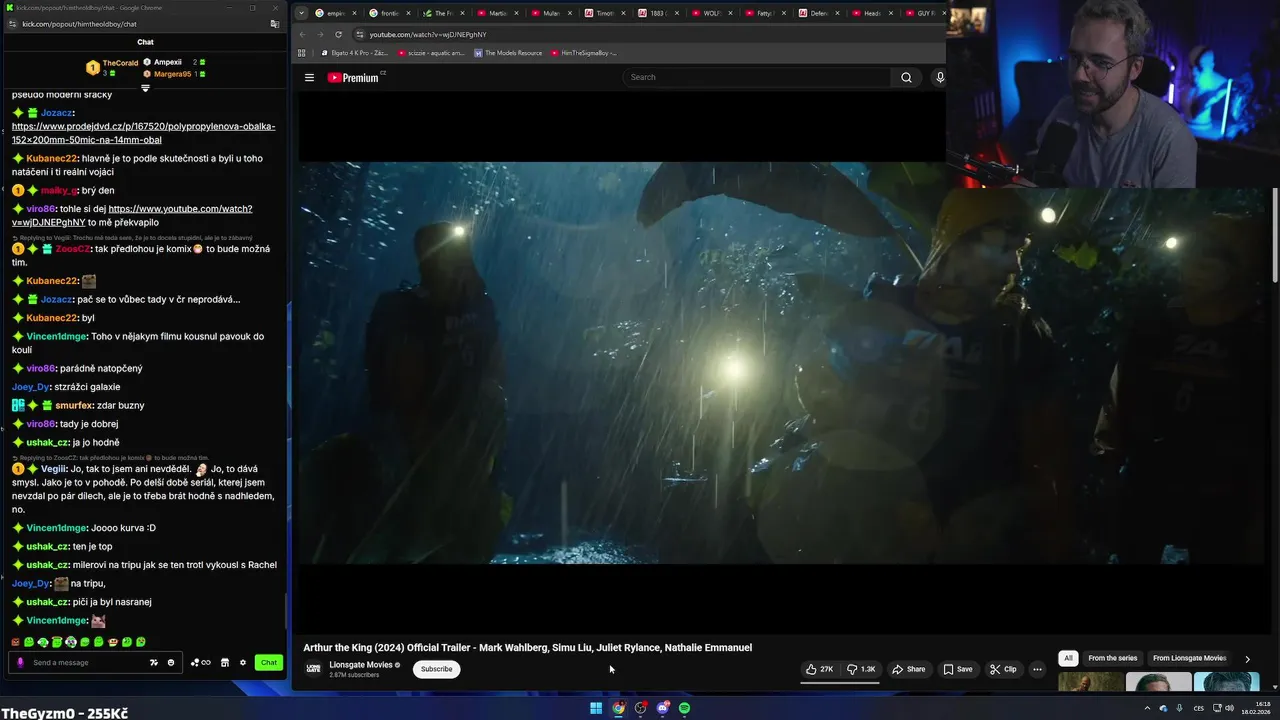Close the Martian browser tab

click(515, 13)
